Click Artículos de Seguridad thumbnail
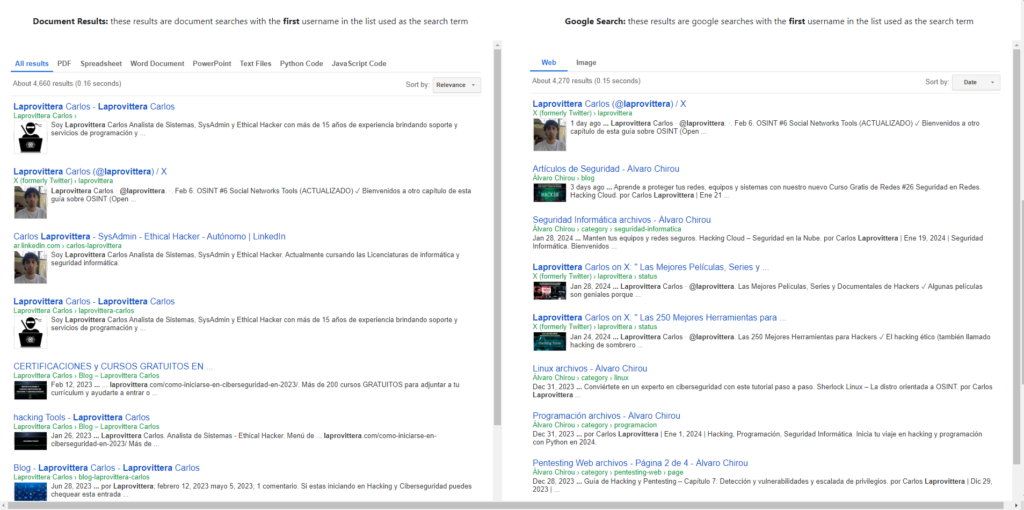Screen dimensions: 1024x510 [x=549, y=193]
